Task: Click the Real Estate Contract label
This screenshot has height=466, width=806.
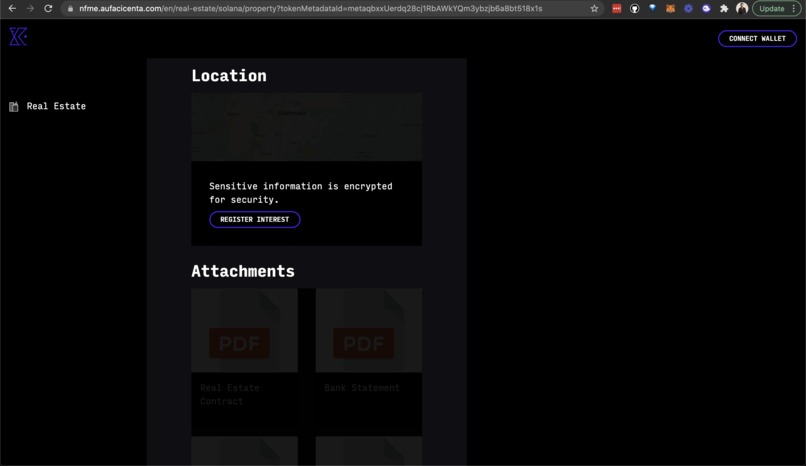Action: tap(230, 395)
